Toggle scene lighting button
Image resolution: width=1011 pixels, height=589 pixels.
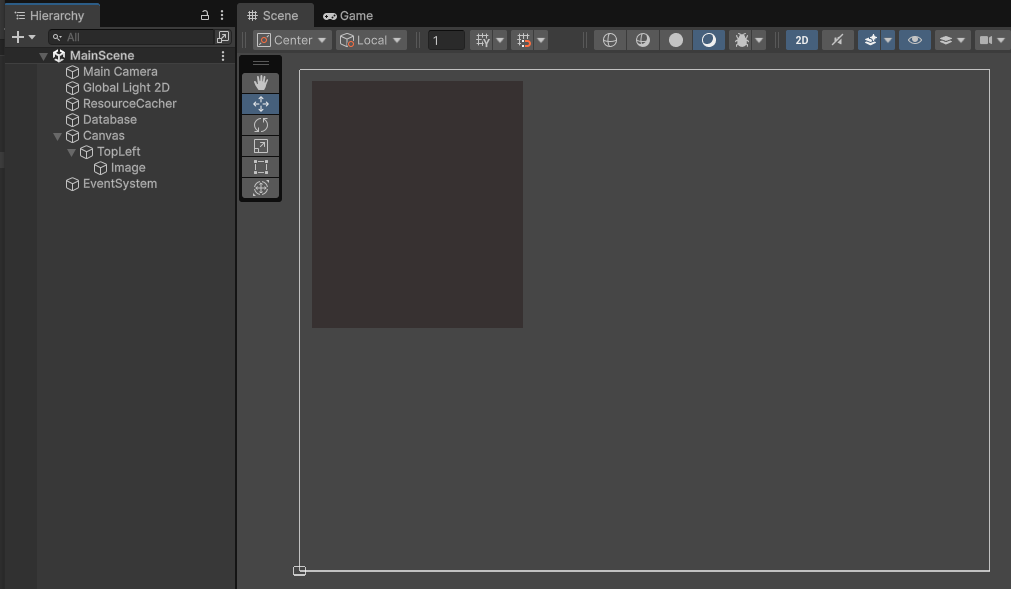837,40
